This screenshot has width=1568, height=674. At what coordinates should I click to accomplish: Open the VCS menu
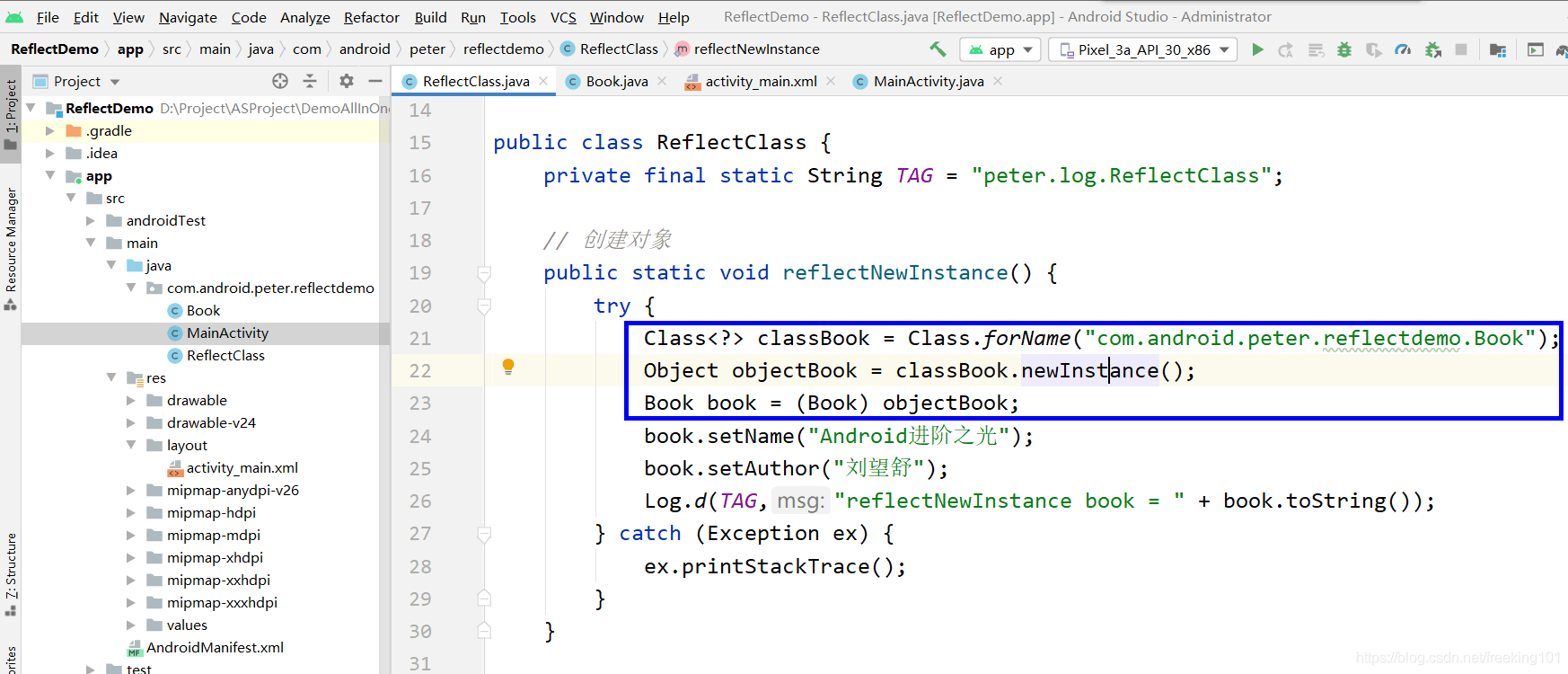tap(563, 17)
